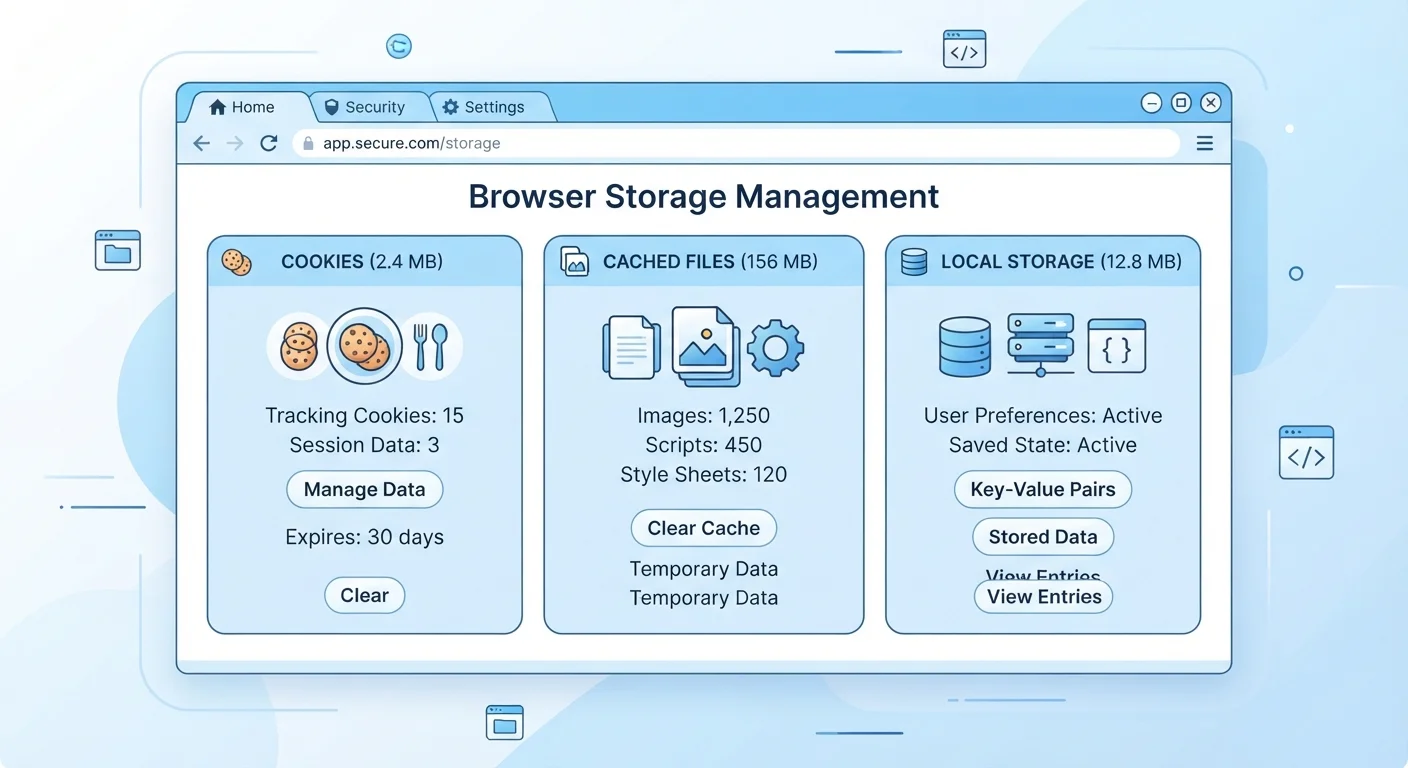Open the hamburger menu
The image size is (1408, 768).
(x=1205, y=144)
